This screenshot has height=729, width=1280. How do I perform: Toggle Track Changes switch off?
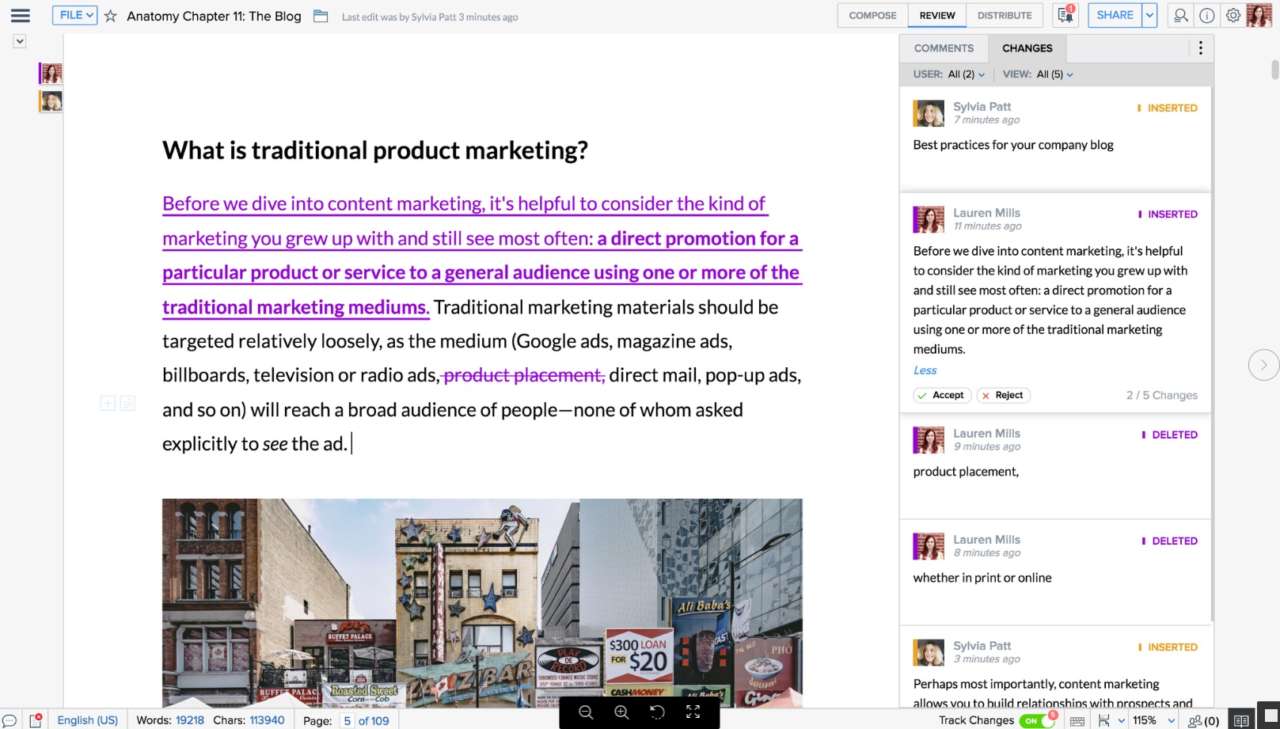point(1037,720)
